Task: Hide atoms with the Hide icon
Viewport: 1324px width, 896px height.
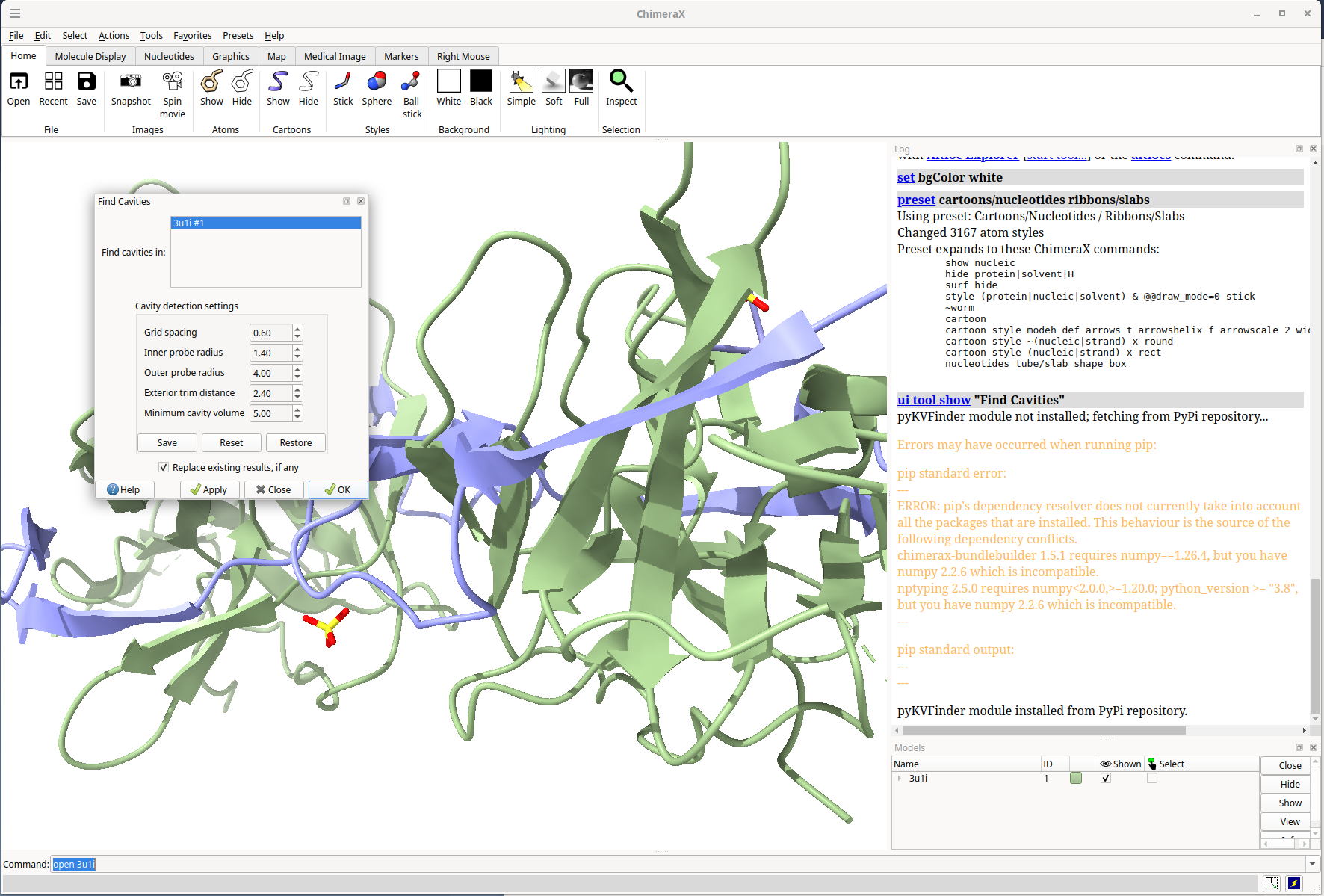Action: 242,81
